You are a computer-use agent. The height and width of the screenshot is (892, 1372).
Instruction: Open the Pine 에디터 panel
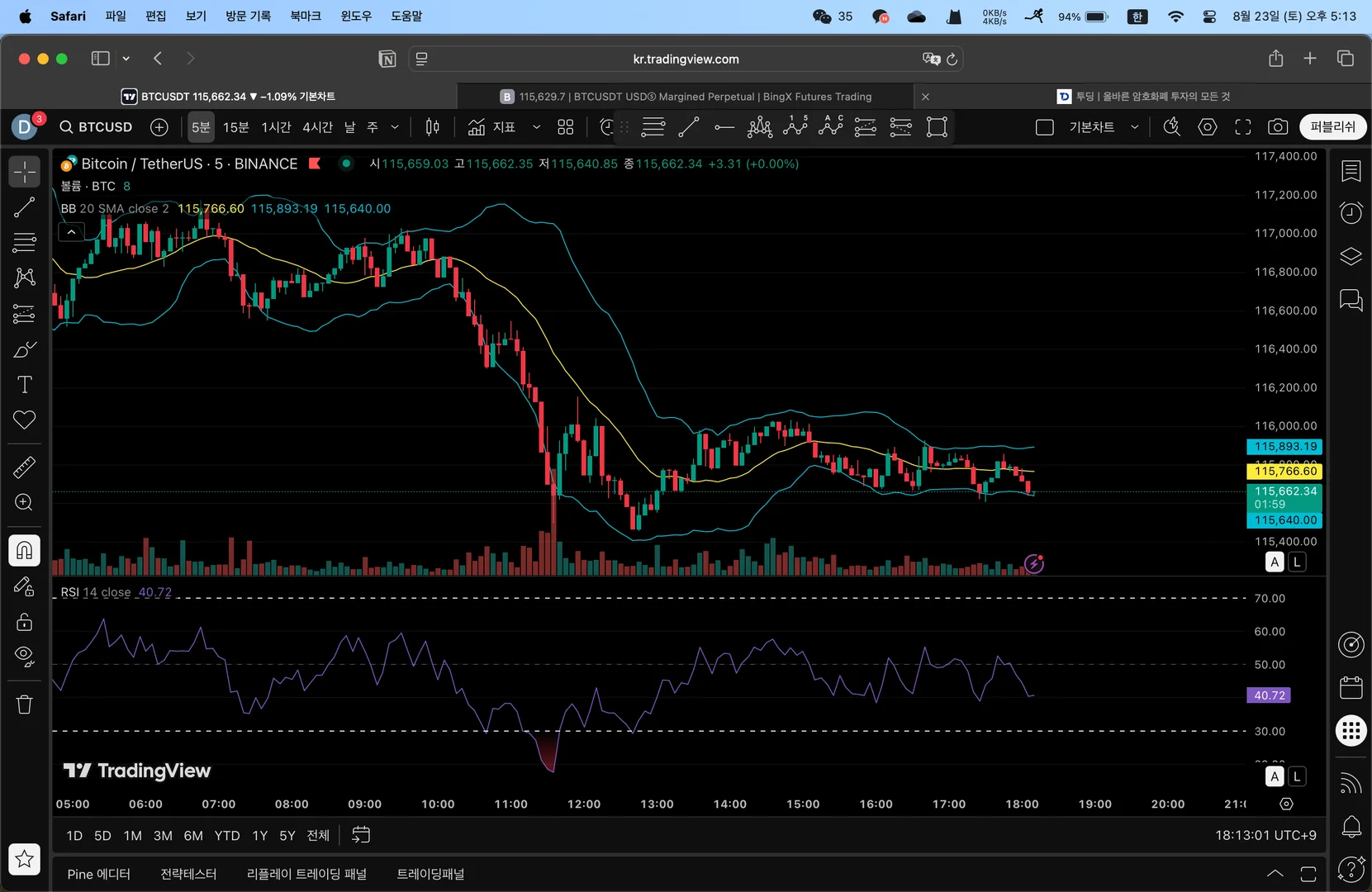(x=99, y=874)
